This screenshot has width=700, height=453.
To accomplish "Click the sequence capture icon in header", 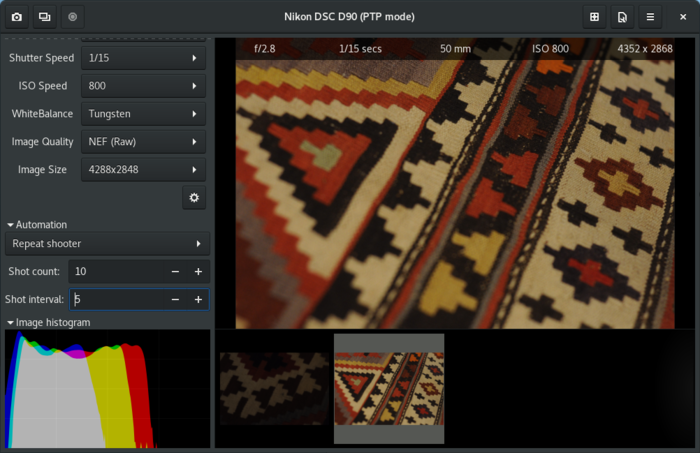I will (45, 17).
